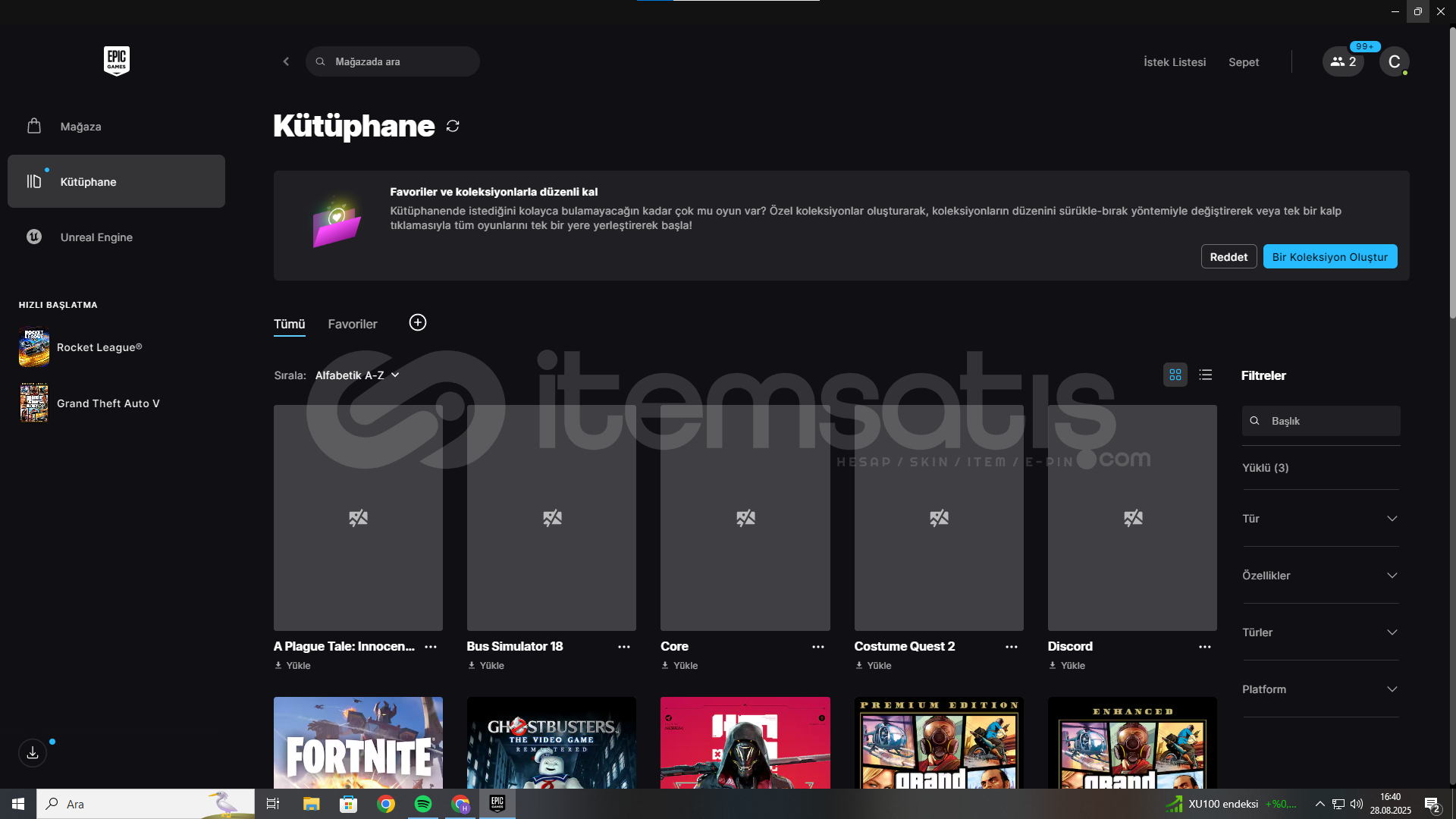Install Core via Yükle

tap(679, 666)
